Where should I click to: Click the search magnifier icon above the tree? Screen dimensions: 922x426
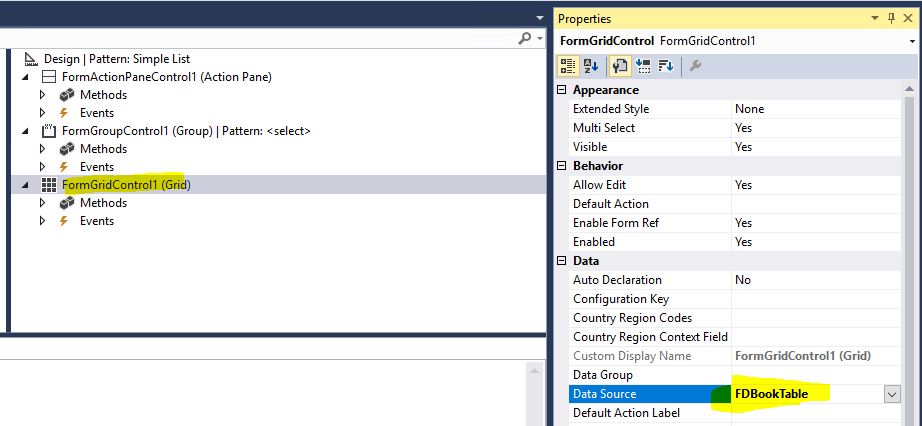tap(526, 38)
